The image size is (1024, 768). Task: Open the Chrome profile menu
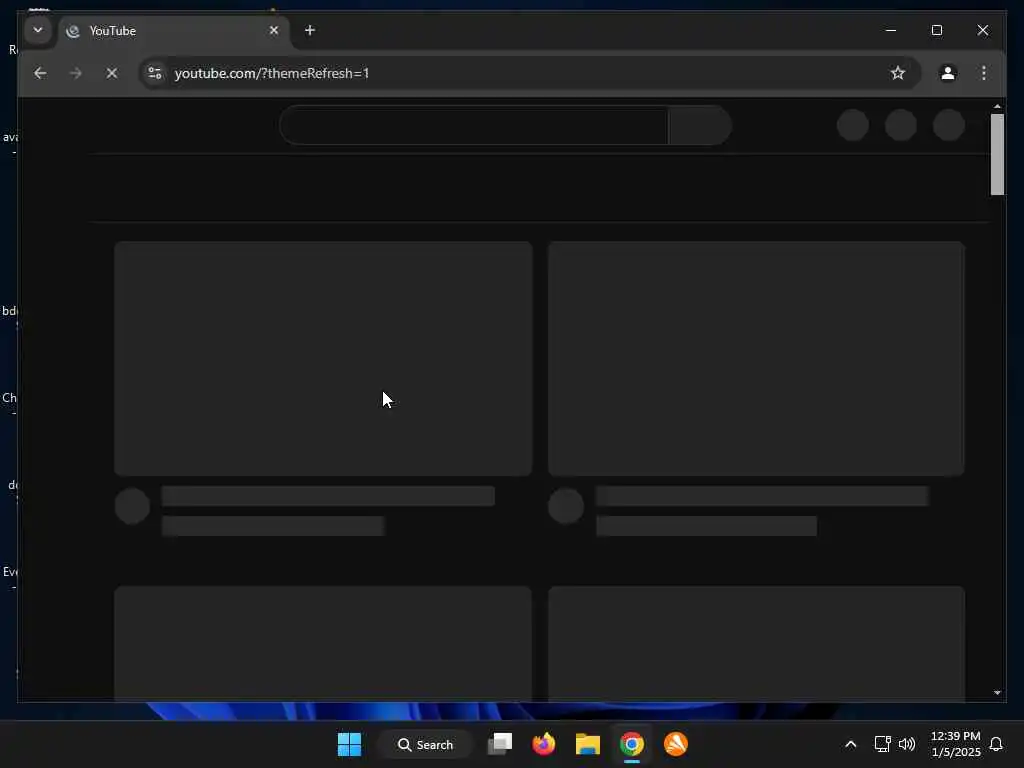click(948, 73)
